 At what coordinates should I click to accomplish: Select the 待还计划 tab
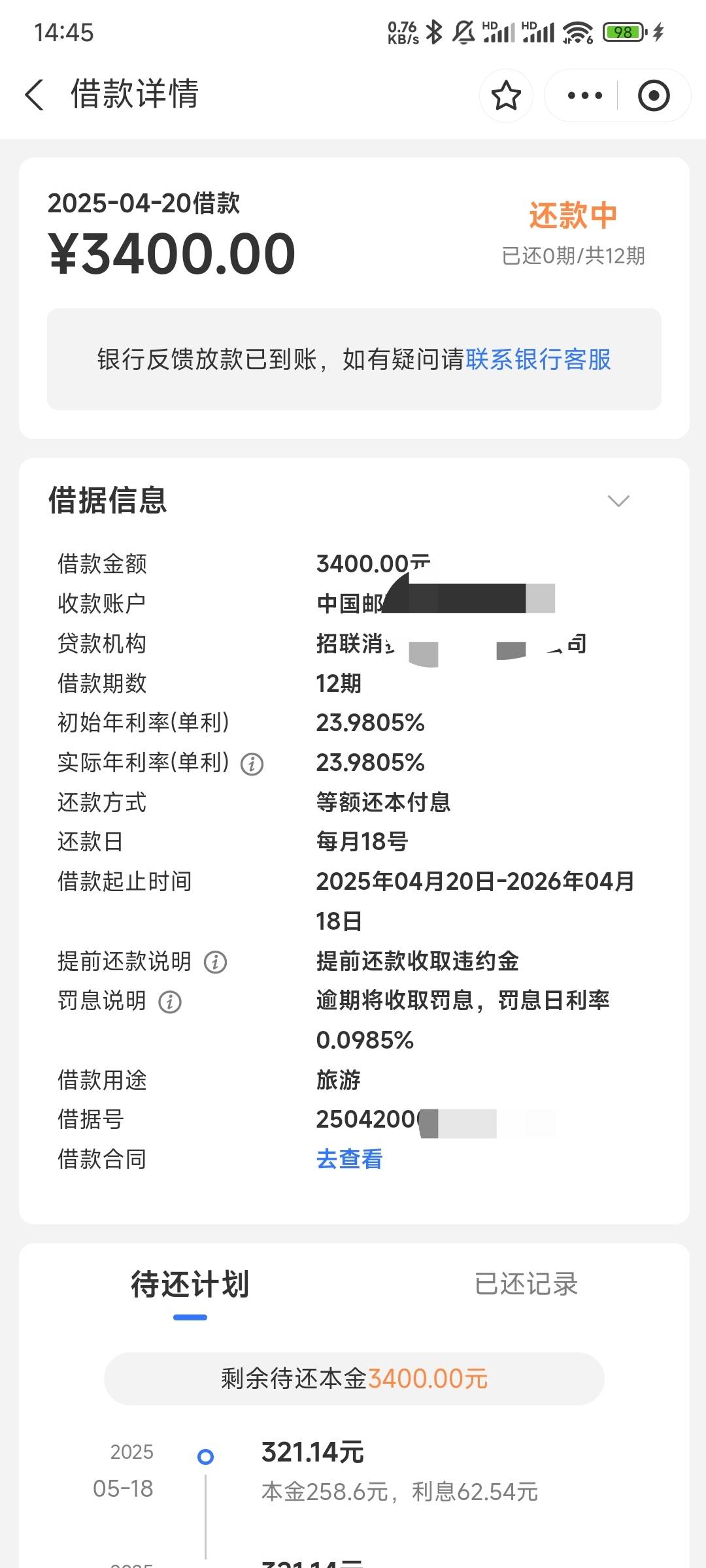(190, 1284)
